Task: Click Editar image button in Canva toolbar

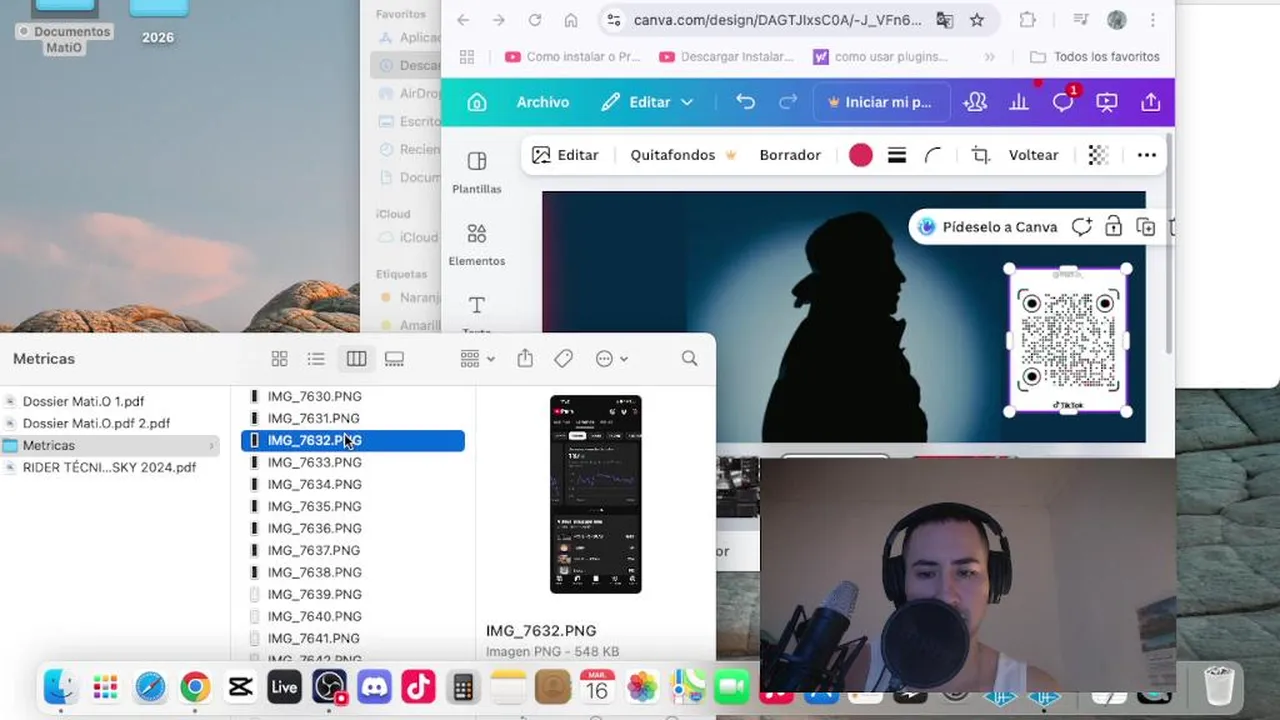Action: coord(565,155)
